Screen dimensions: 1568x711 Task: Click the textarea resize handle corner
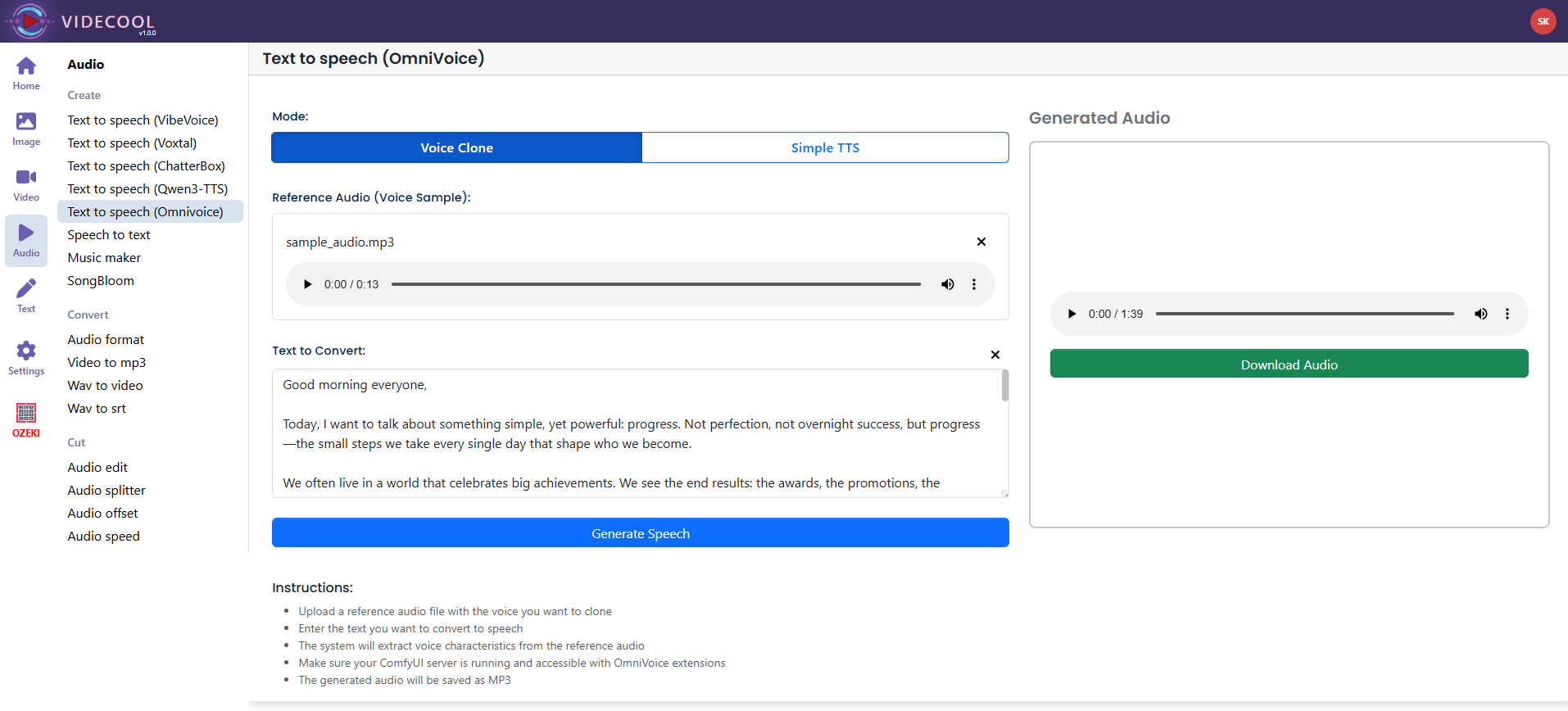(x=1005, y=494)
